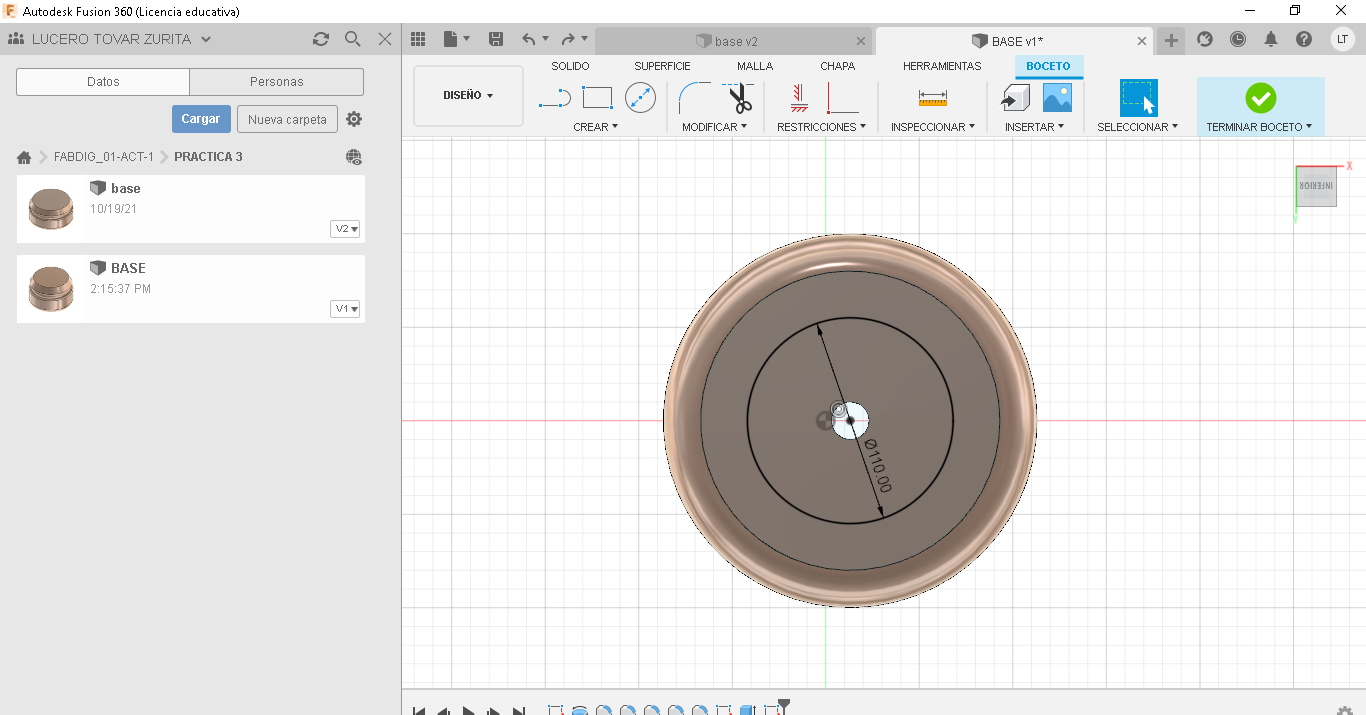Switch to the HERRAMIENTAS ribbon tab
The width and height of the screenshot is (1366, 715).
(942, 66)
